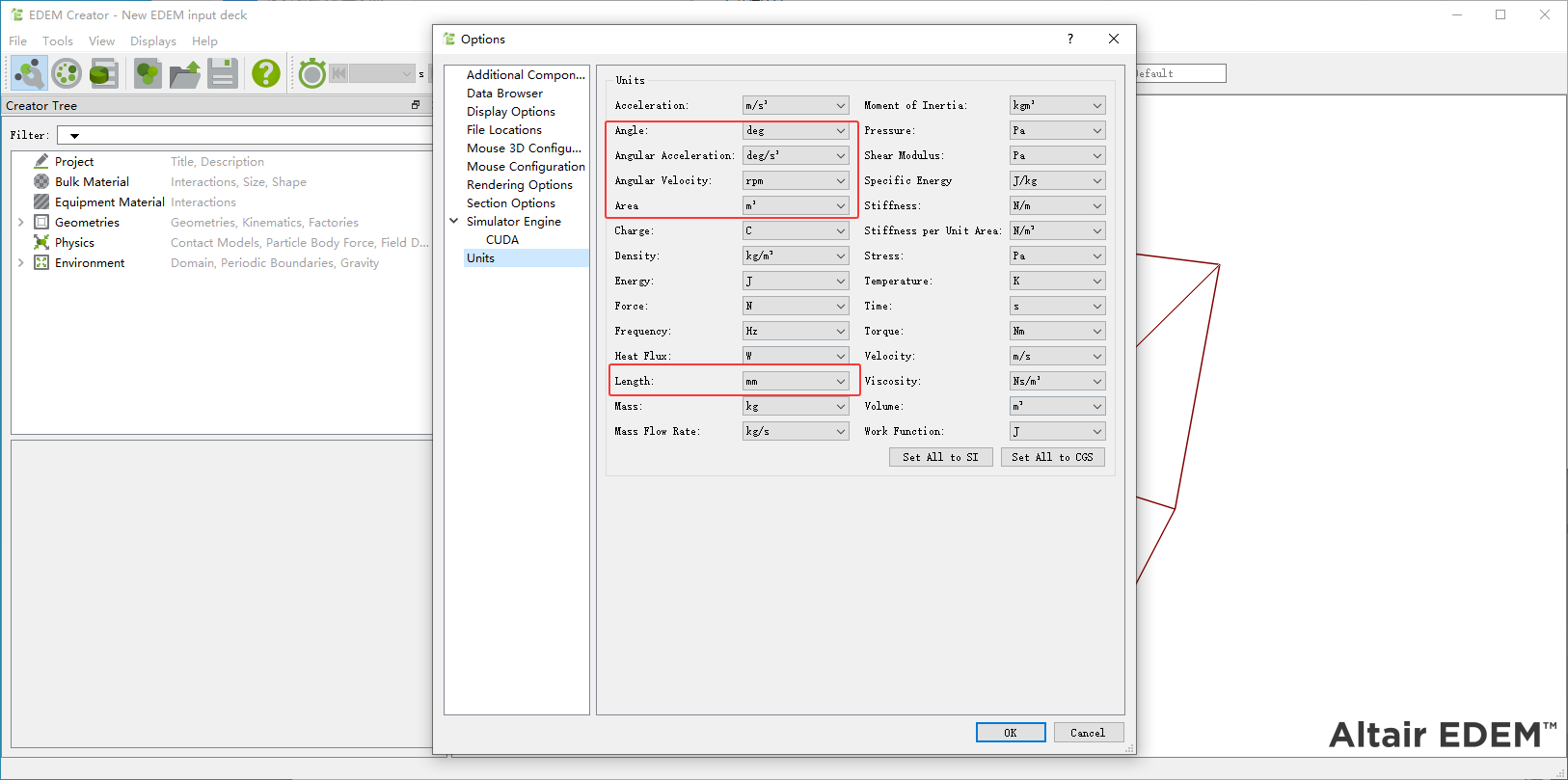Click the new input deck icon
This screenshot has height=780, width=1568.
(148, 73)
